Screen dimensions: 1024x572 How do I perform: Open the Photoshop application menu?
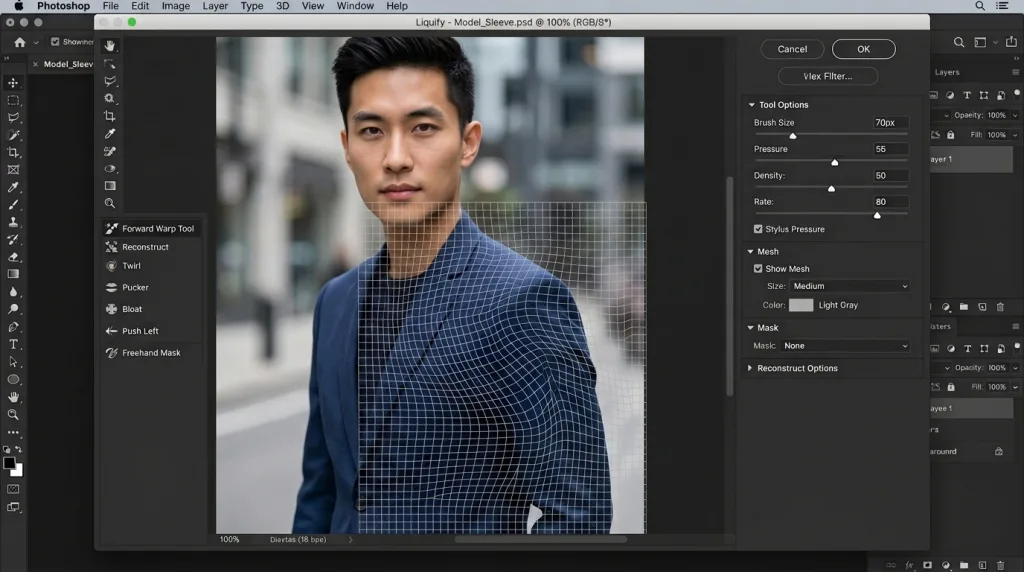click(63, 6)
